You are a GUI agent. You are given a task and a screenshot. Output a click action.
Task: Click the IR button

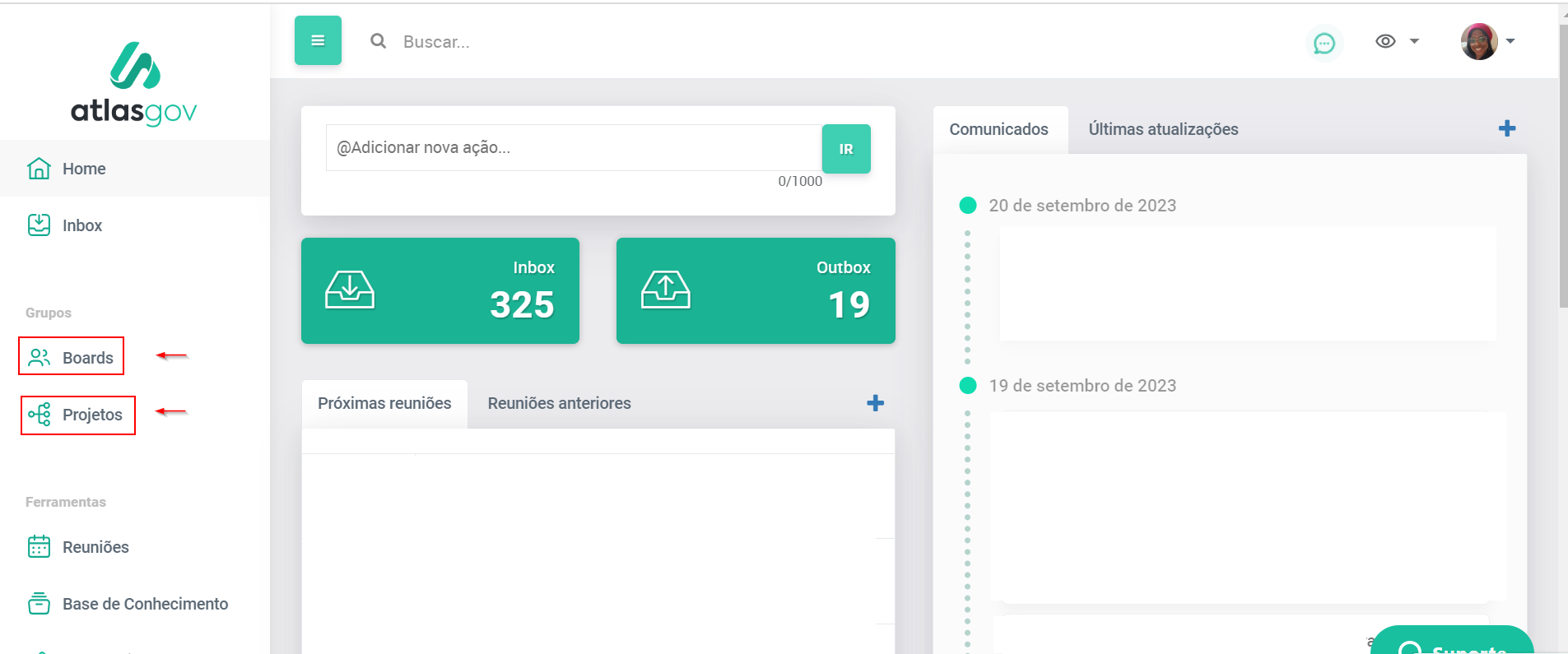846,149
